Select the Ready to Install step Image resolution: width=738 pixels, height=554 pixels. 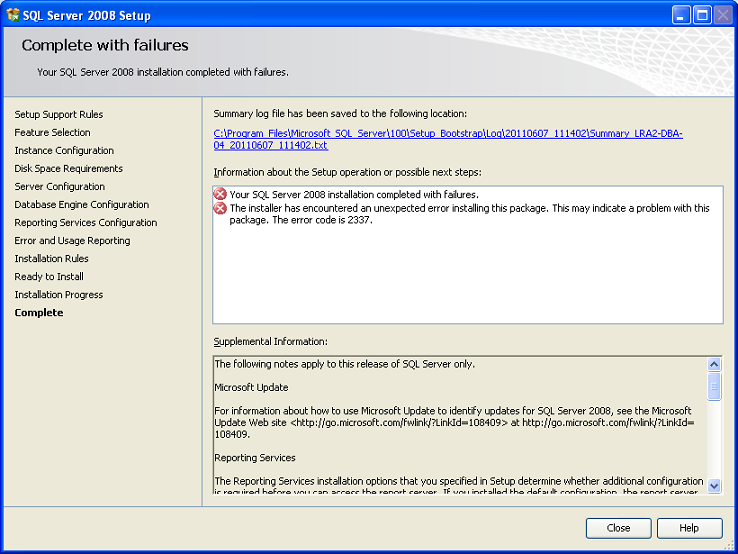pos(49,277)
